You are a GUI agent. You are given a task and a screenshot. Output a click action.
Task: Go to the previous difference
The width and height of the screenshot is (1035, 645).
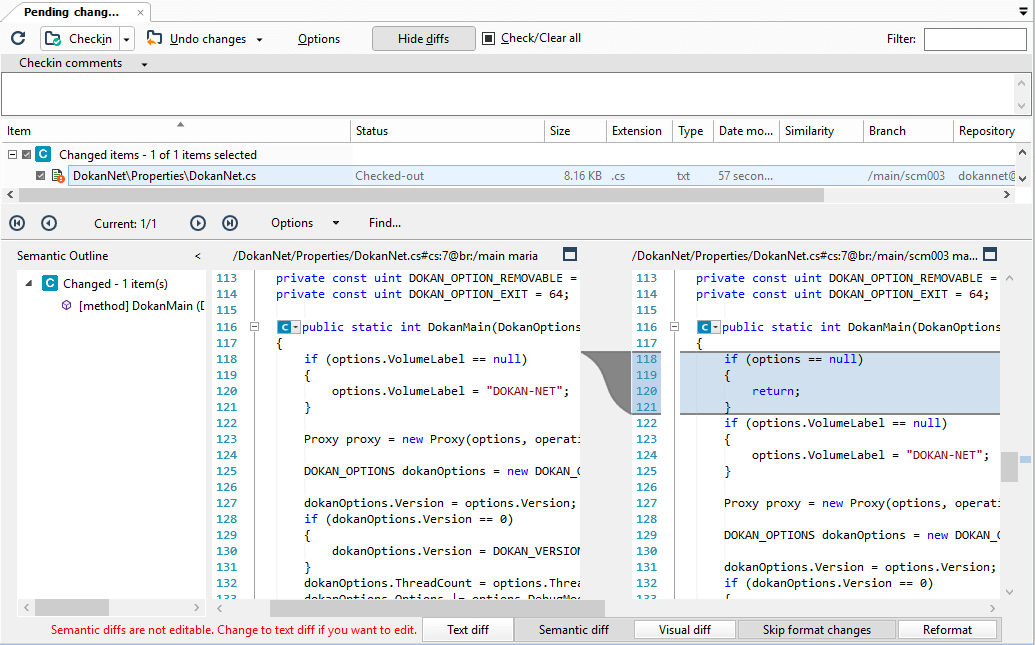[49, 223]
